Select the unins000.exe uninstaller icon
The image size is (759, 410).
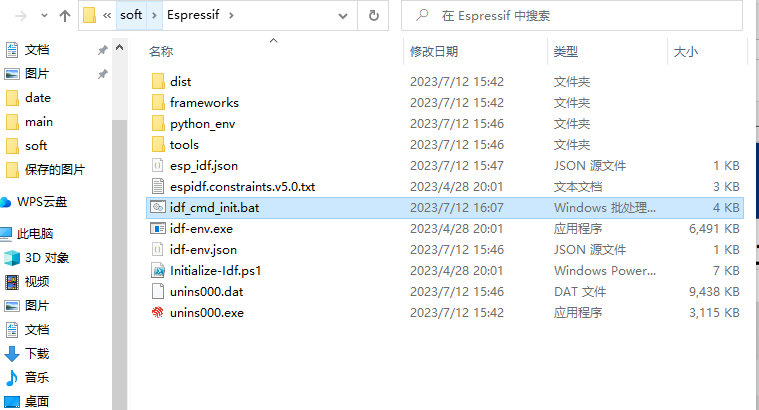point(158,313)
